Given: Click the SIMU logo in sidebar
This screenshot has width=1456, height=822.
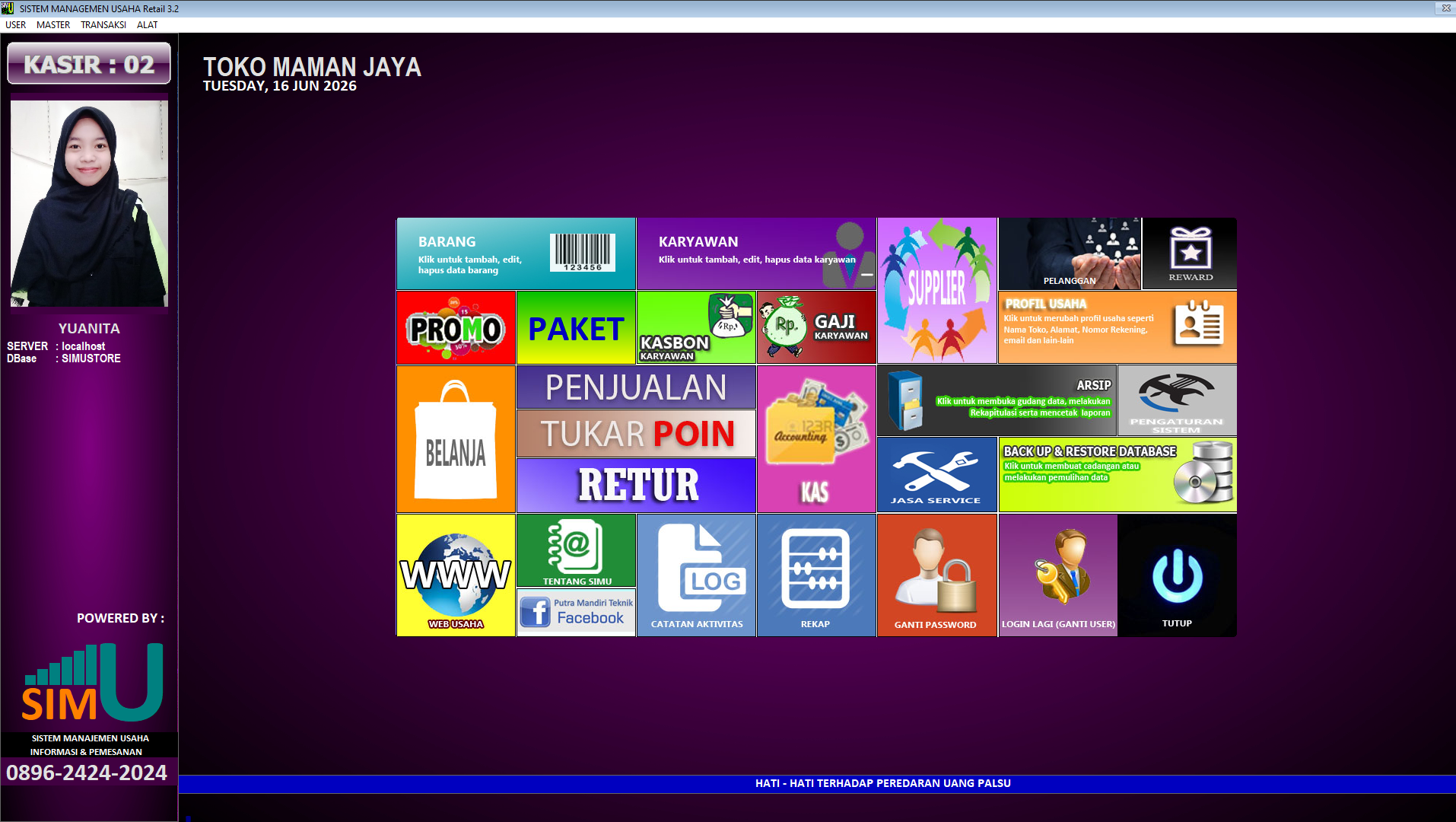Looking at the screenshot, I should 92,683.
